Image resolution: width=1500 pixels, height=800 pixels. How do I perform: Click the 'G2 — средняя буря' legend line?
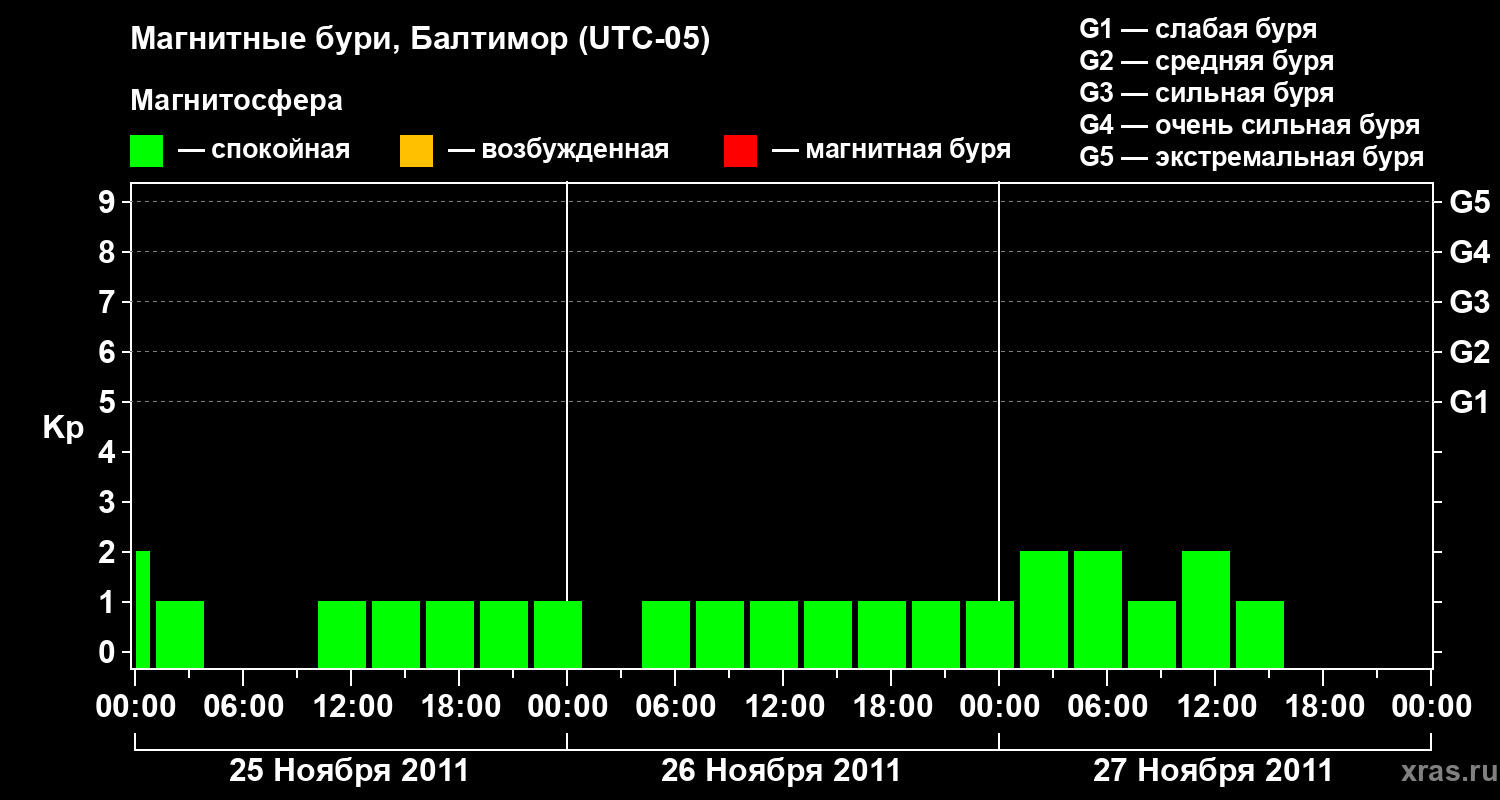point(1207,61)
